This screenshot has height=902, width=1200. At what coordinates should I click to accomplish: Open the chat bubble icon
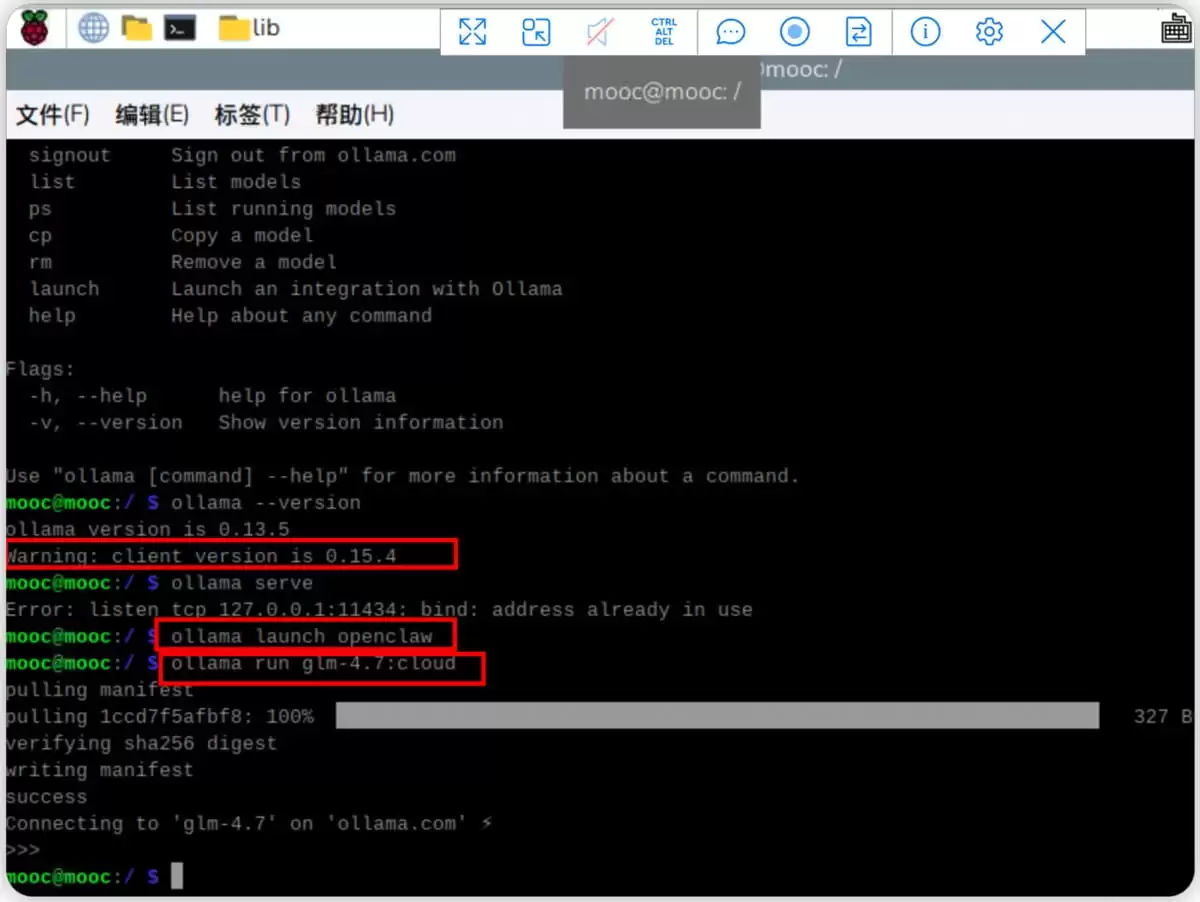click(731, 32)
